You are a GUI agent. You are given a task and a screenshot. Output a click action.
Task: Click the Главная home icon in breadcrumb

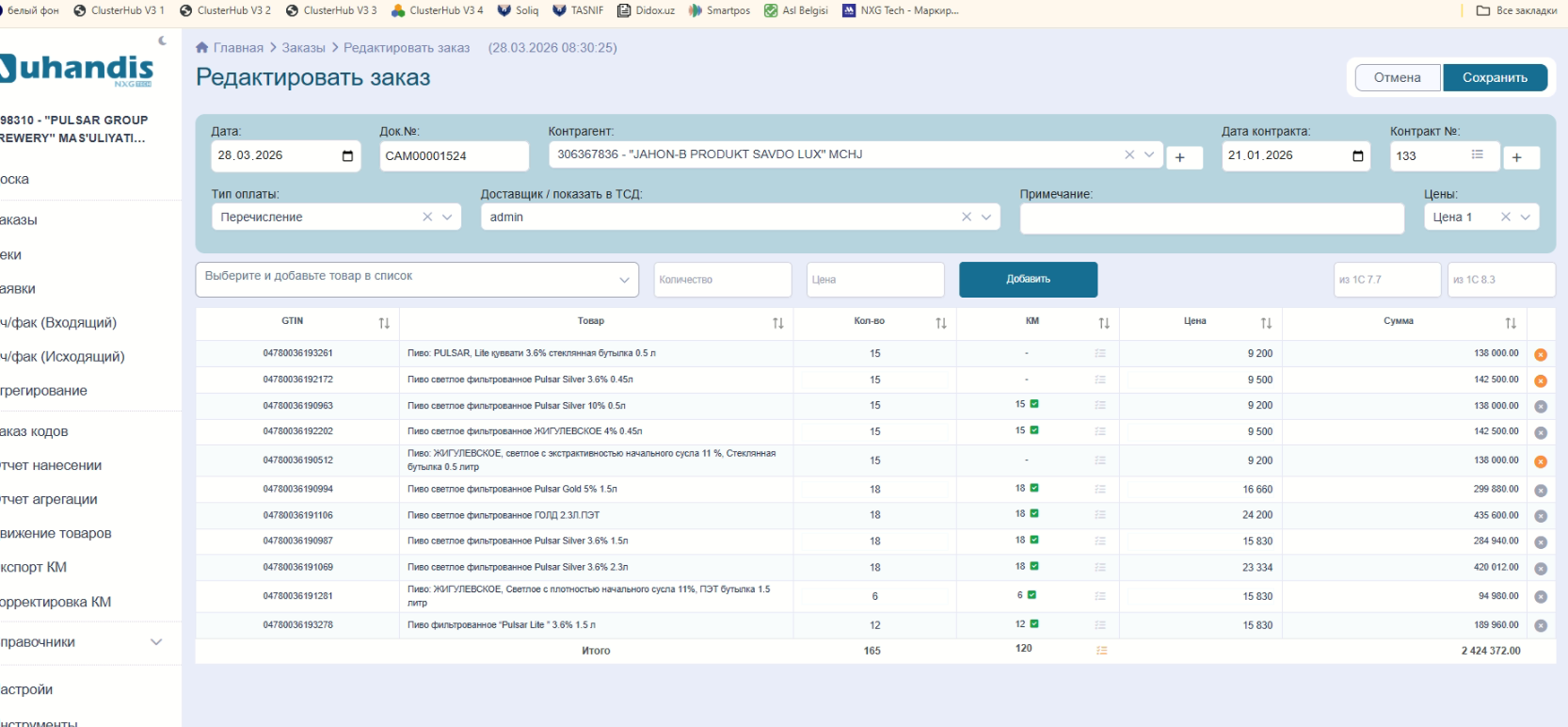pyautogui.click(x=201, y=48)
